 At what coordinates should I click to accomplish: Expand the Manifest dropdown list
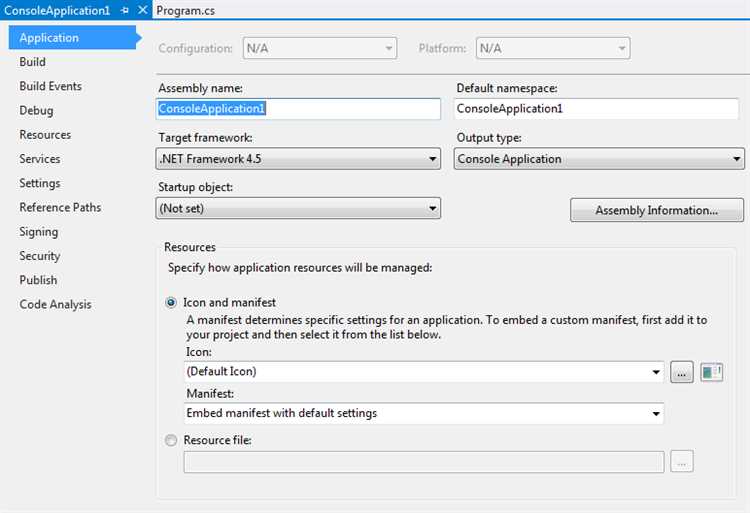point(424,413)
